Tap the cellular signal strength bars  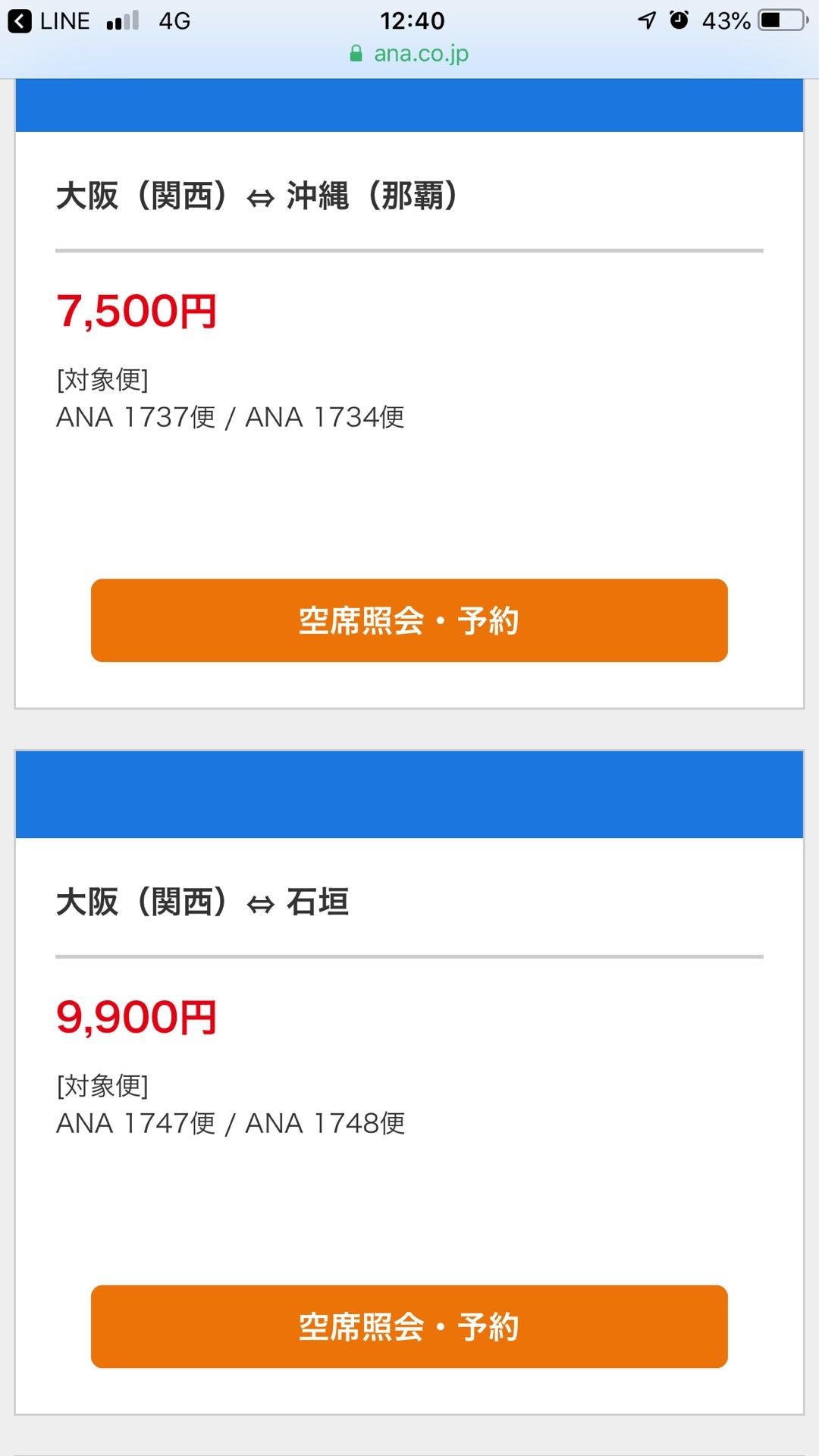[x=123, y=20]
